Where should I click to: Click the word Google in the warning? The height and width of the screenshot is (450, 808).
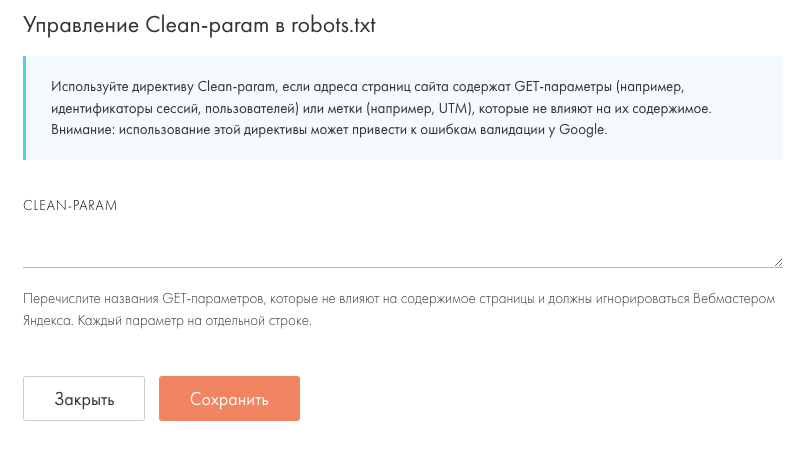click(x=584, y=130)
